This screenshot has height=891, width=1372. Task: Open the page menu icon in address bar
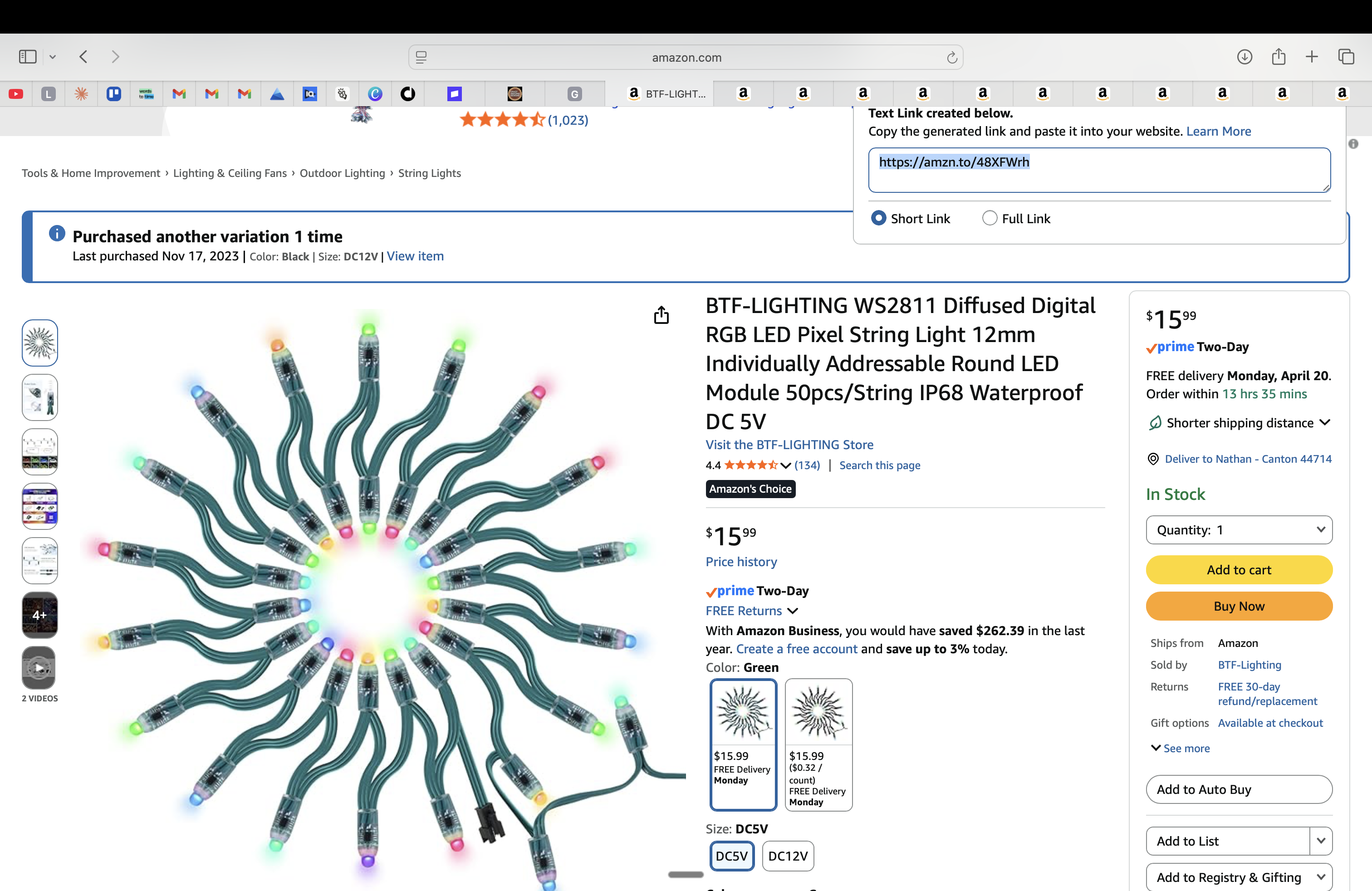(421, 57)
